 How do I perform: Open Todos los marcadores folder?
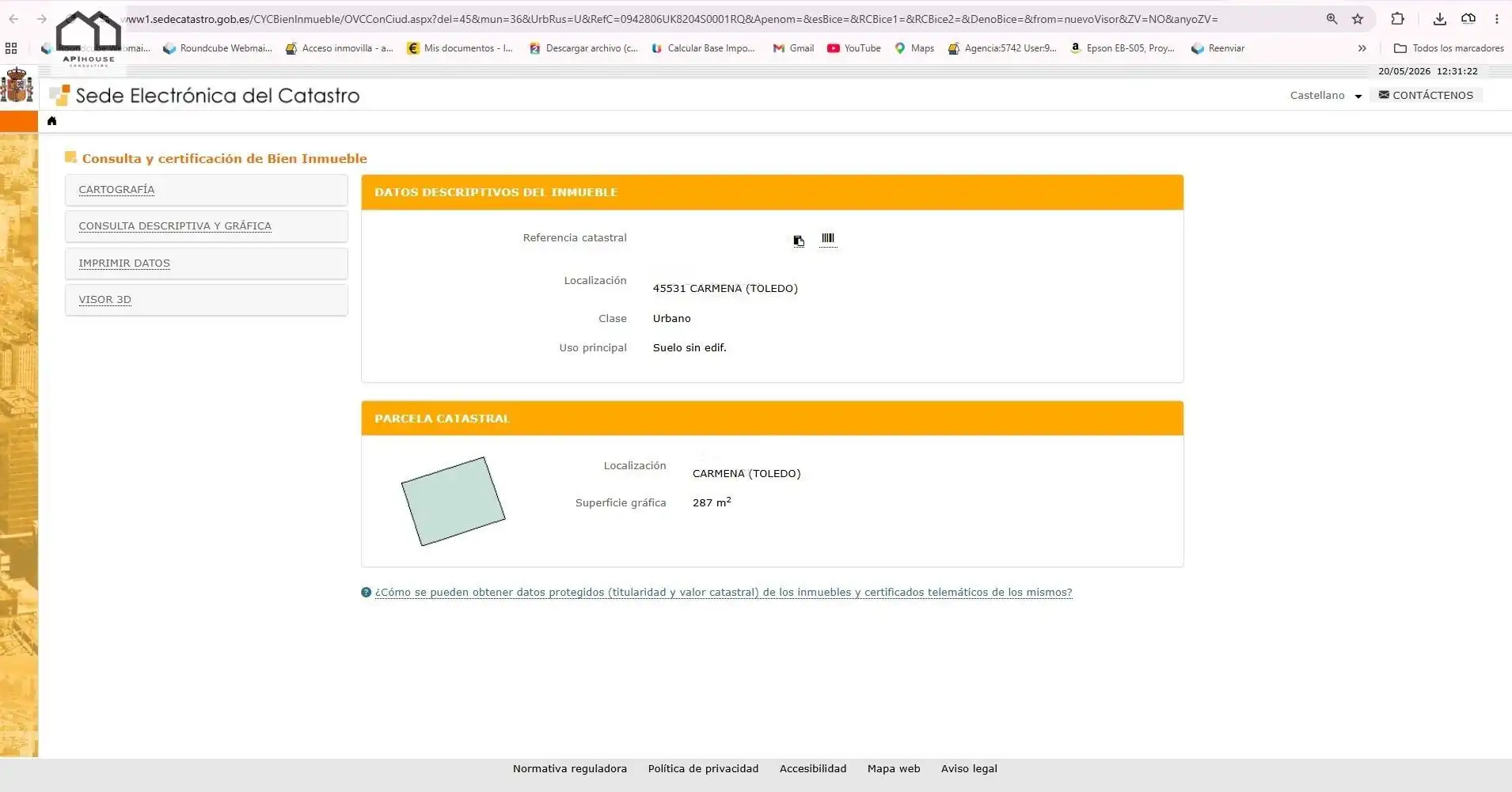pos(1449,48)
